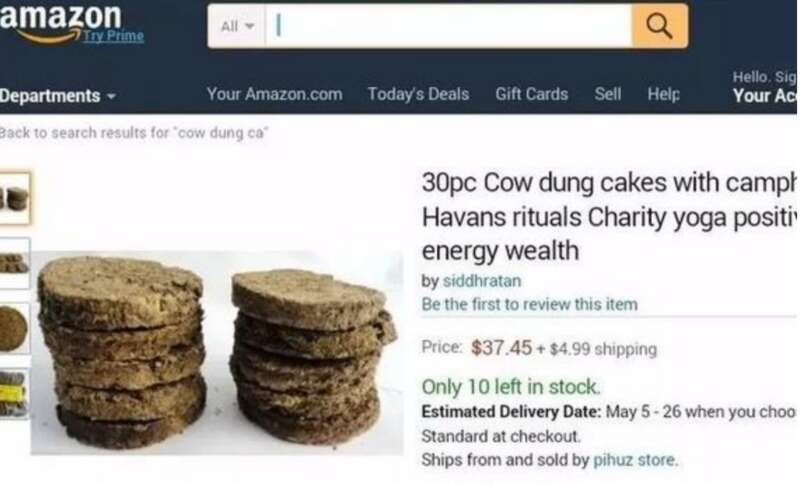Image resolution: width=800 pixels, height=484 pixels.
Task: Select the second product thumbnail
Action: pyautogui.click(x=15, y=263)
